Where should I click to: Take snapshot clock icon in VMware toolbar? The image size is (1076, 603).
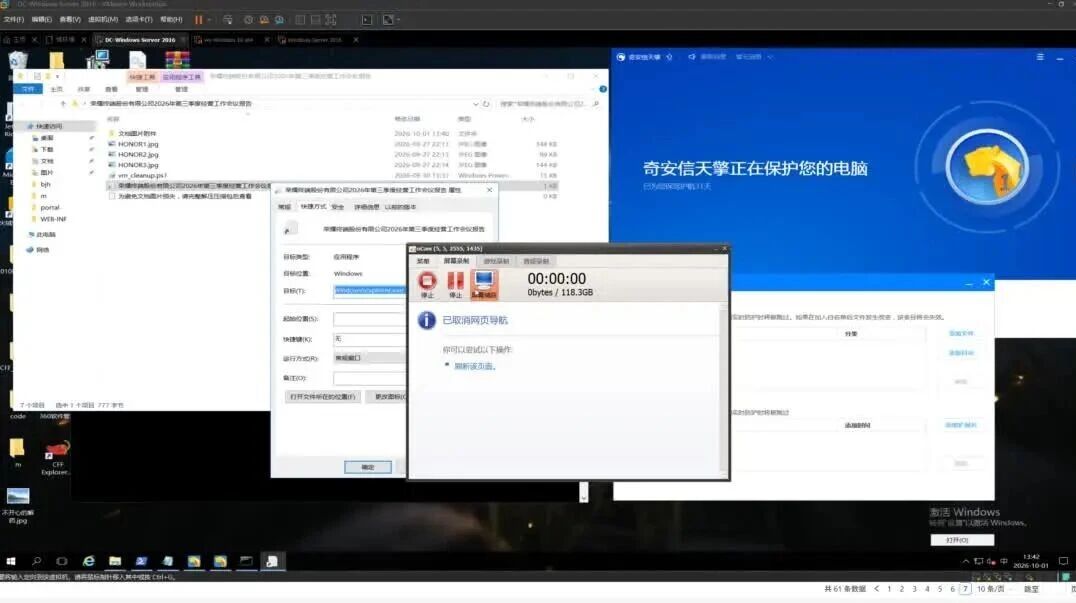click(248, 20)
